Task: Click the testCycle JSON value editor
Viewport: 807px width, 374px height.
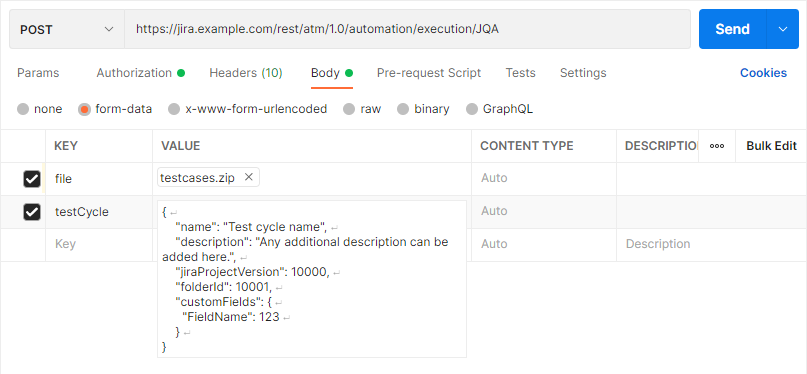Action: pyautogui.click(x=312, y=279)
